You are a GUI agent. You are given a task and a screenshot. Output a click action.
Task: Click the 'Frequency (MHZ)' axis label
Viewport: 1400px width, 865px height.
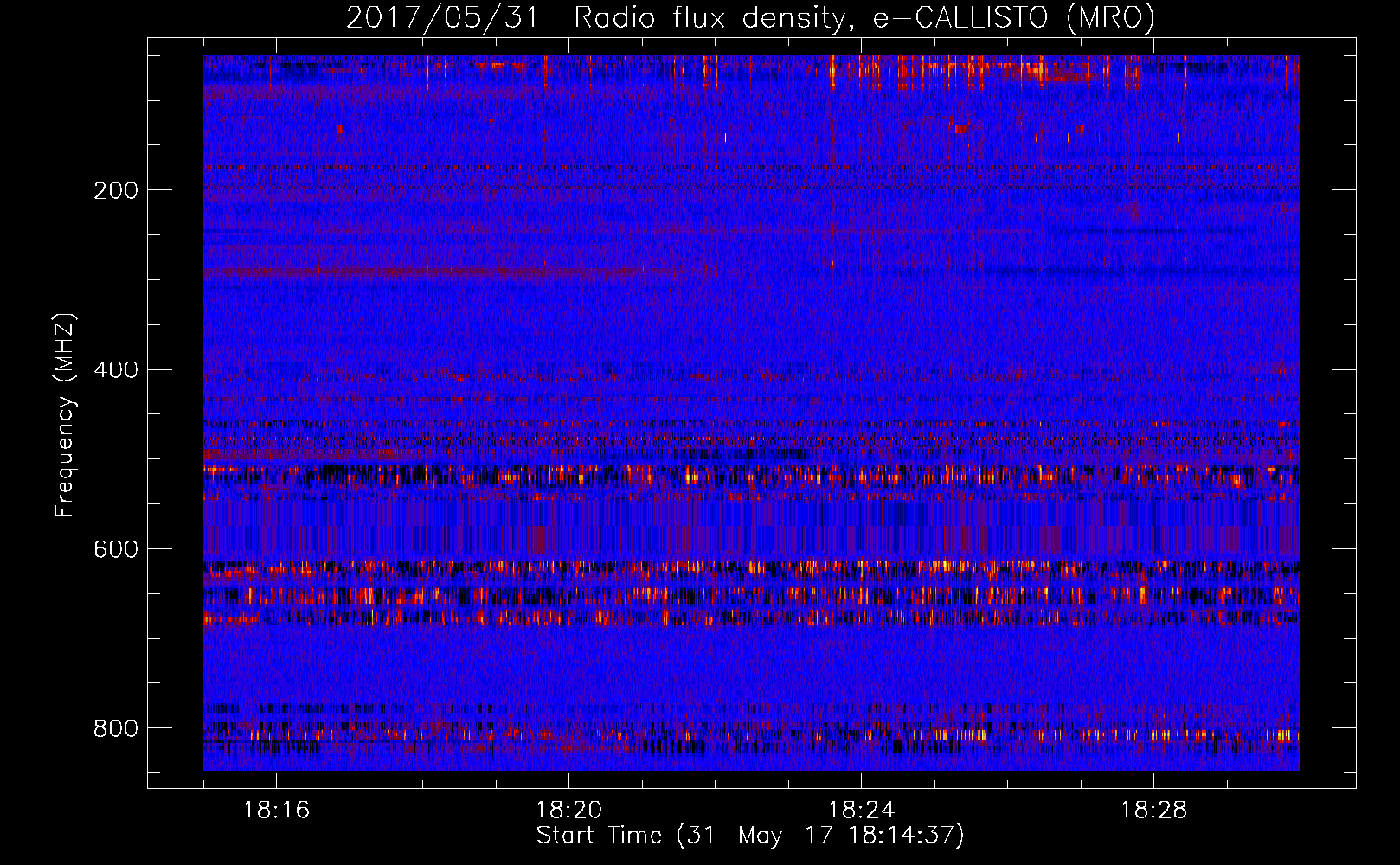tap(65, 415)
